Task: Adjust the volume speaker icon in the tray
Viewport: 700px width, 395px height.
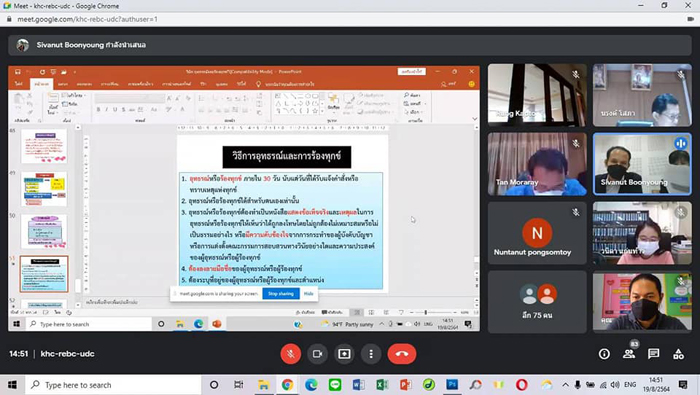Action: point(615,385)
